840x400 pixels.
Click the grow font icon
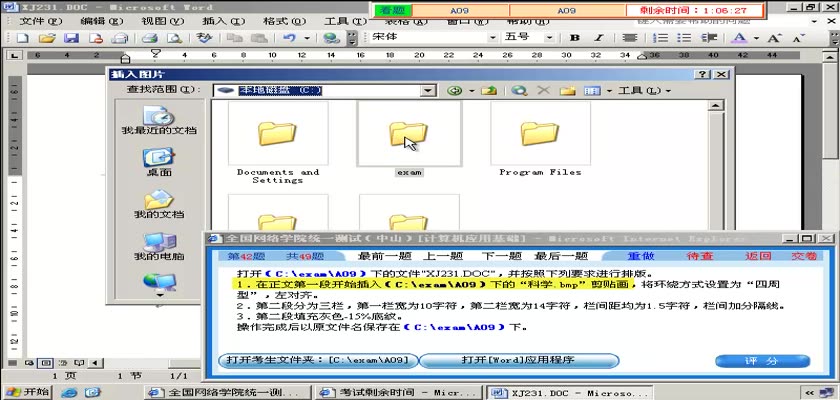click(774, 38)
